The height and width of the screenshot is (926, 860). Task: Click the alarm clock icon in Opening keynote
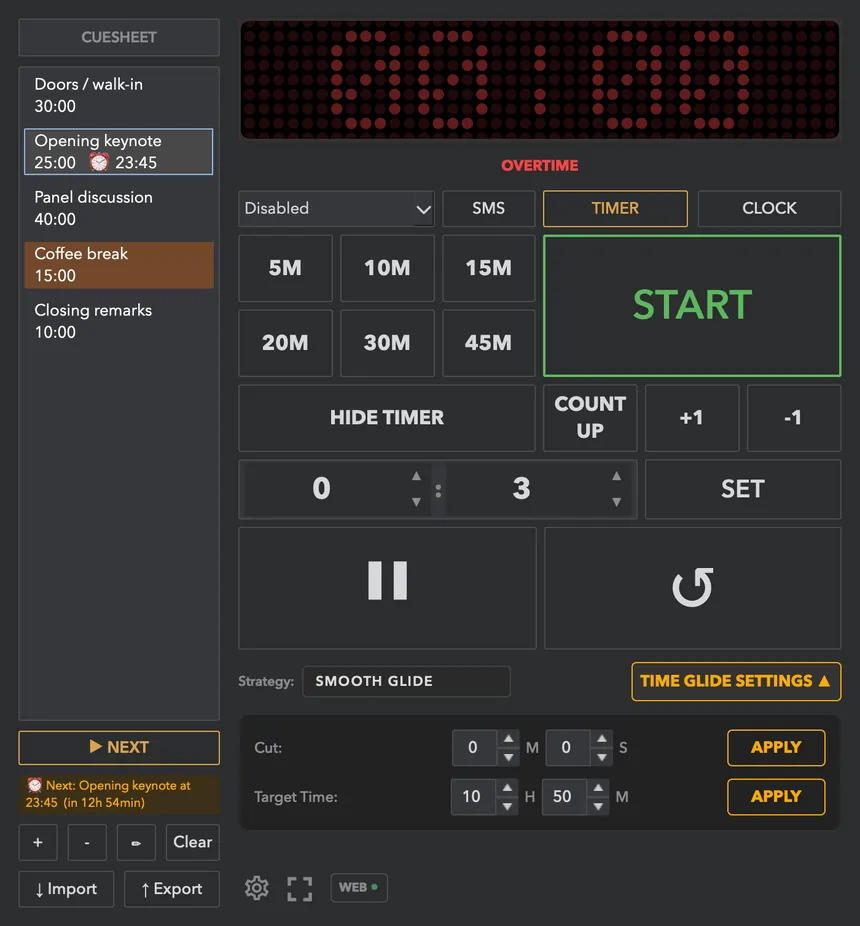[99, 162]
